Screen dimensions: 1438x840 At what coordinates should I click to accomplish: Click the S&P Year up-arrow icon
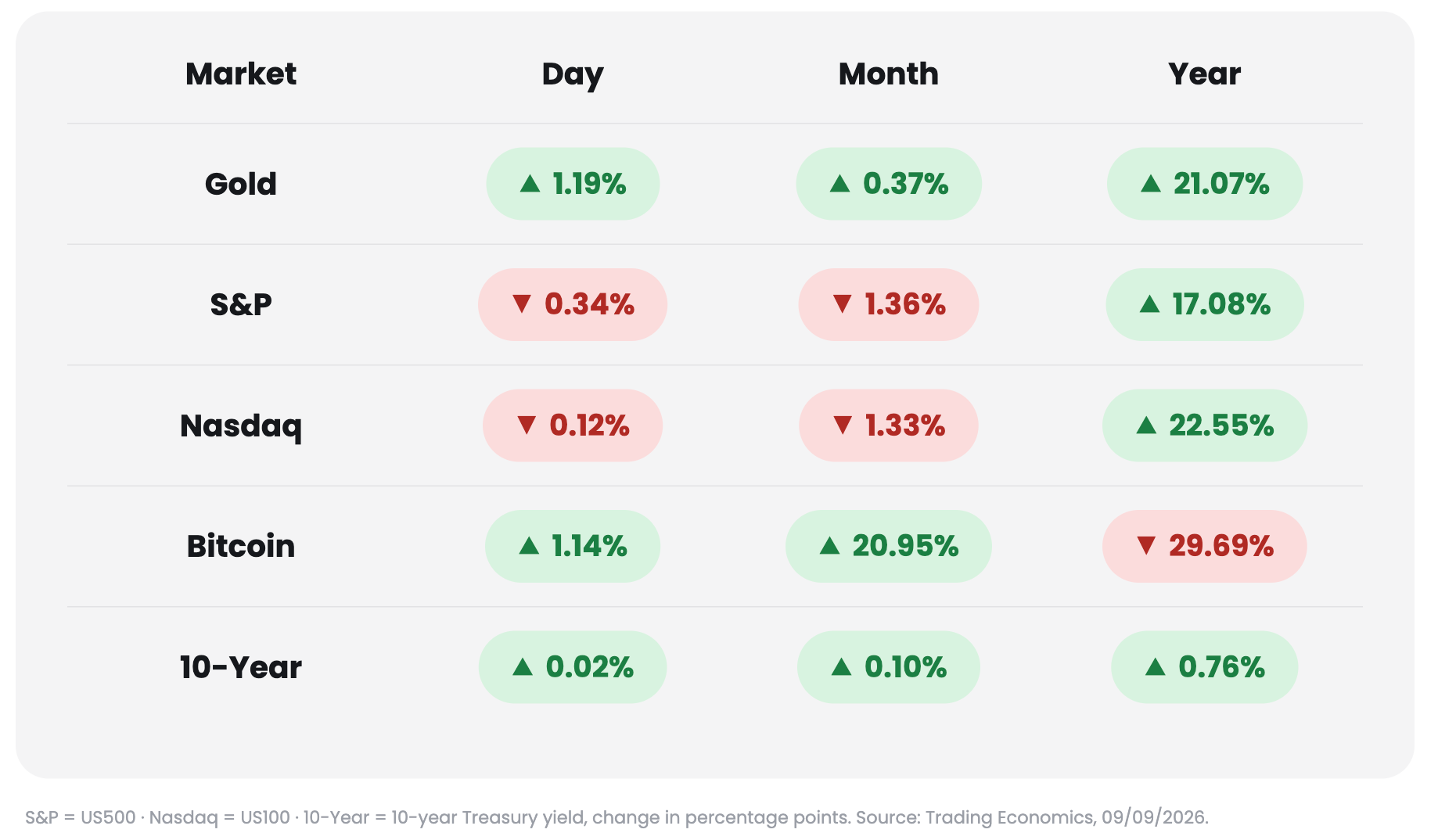1149,303
